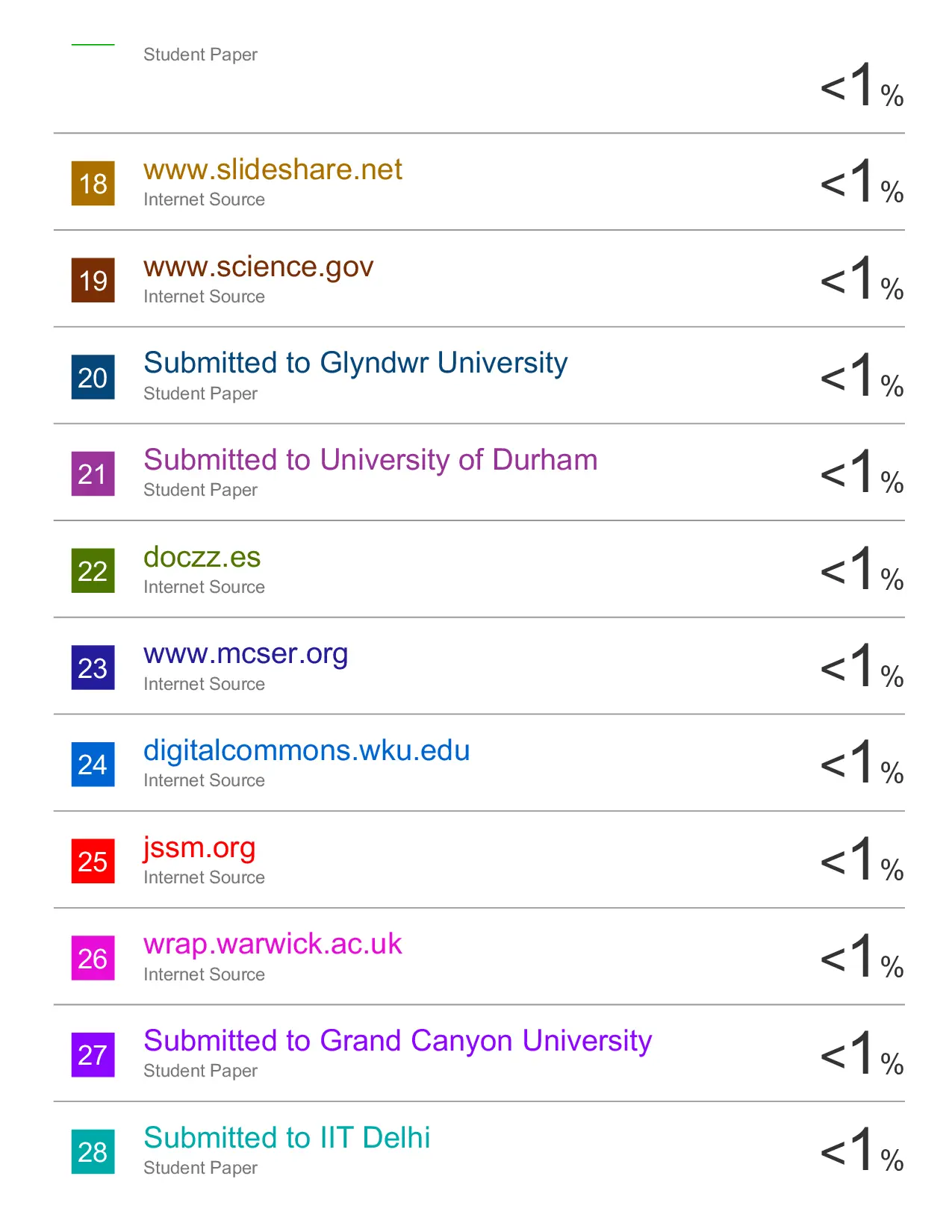Select the blue number 24 badge
952x1232 pixels.
pyautogui.click(x=93, y=764)
